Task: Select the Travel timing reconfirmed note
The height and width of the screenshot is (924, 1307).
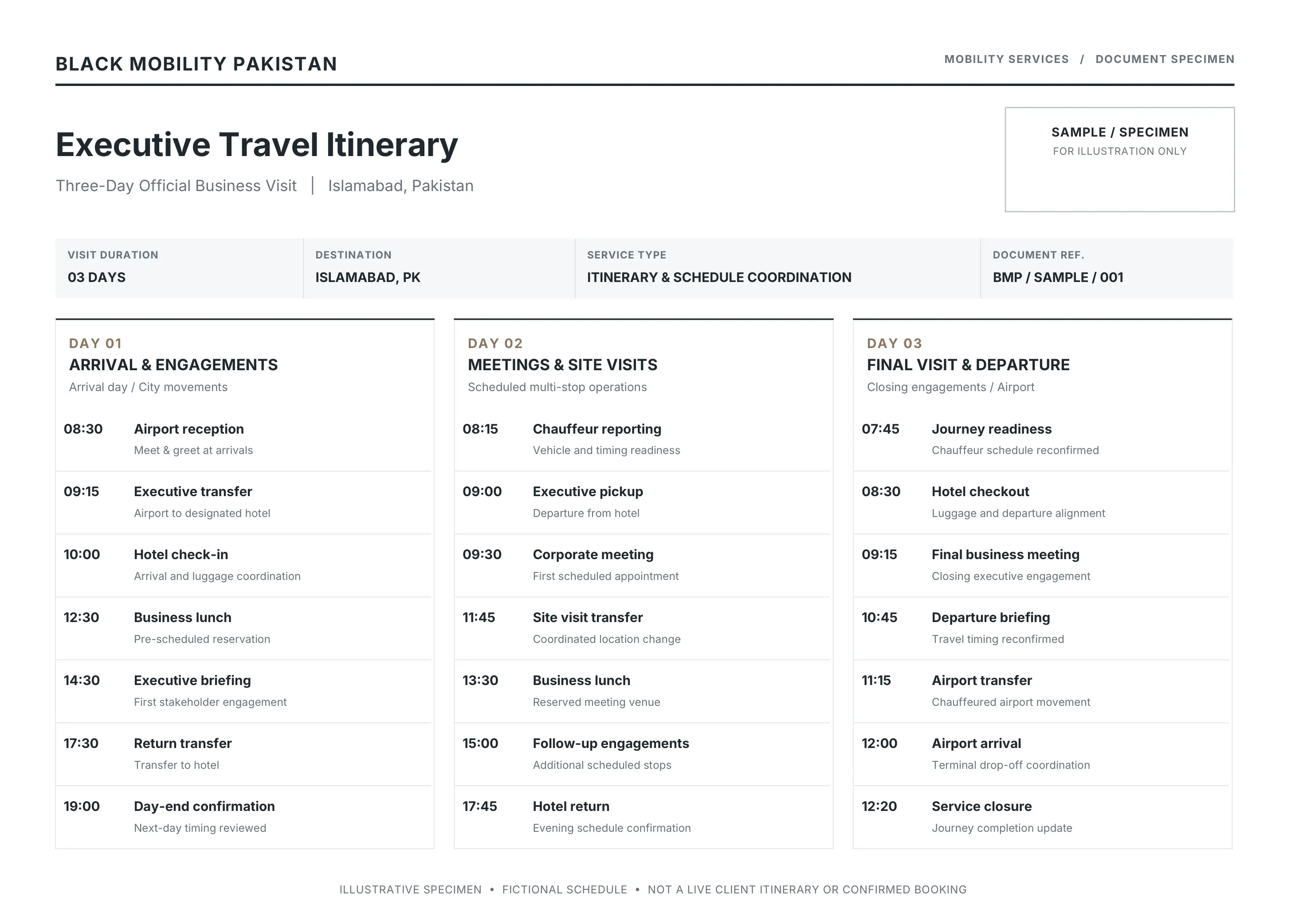Action: [x=998, y=639]
